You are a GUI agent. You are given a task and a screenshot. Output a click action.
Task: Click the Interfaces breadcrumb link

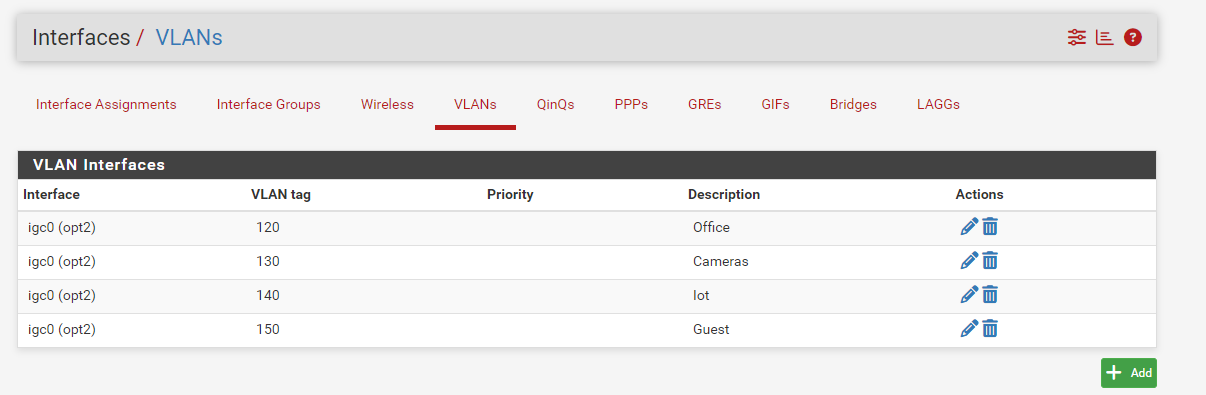81,38
